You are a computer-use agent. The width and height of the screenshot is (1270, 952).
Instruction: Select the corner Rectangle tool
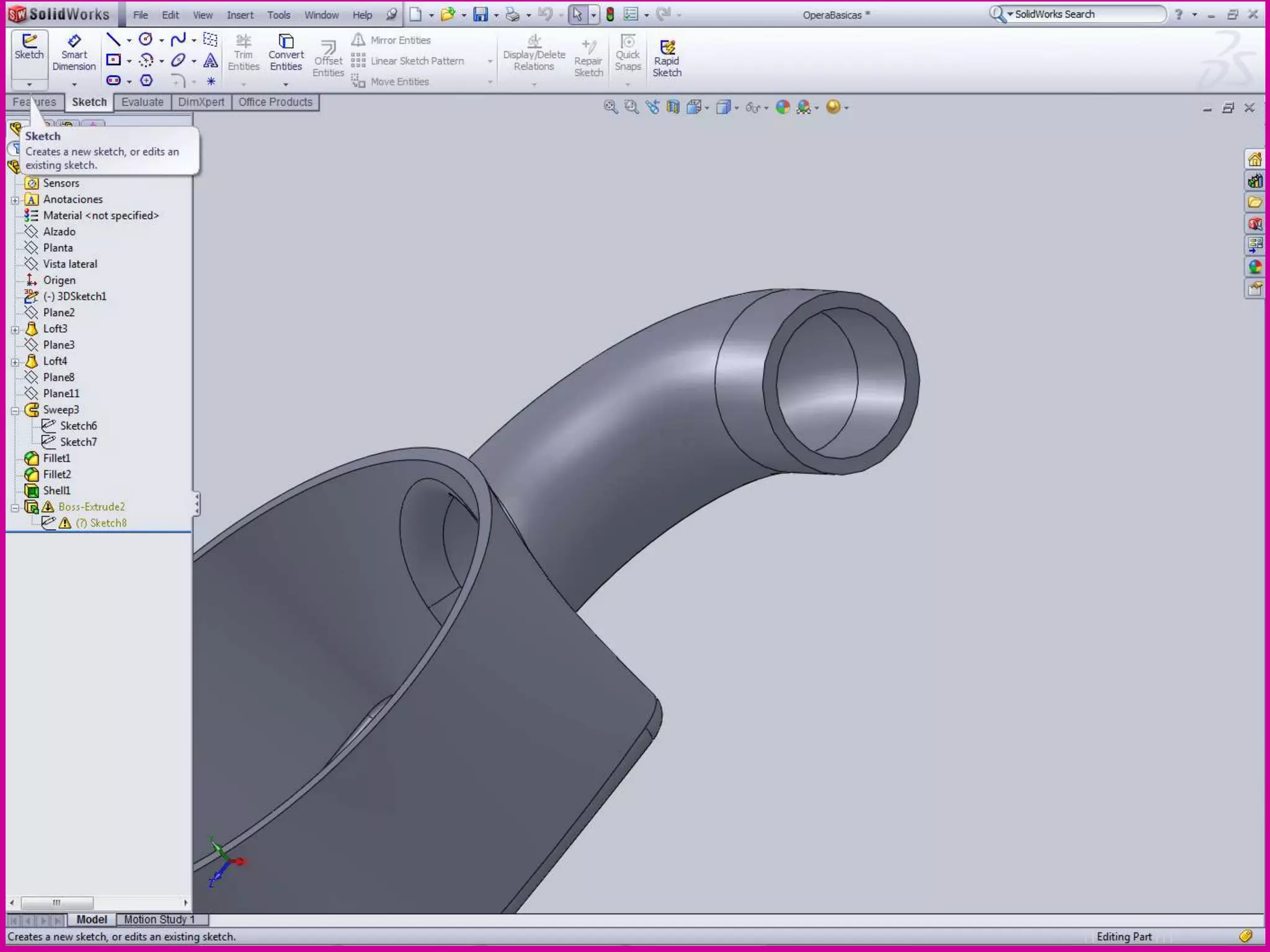(113, 60)
